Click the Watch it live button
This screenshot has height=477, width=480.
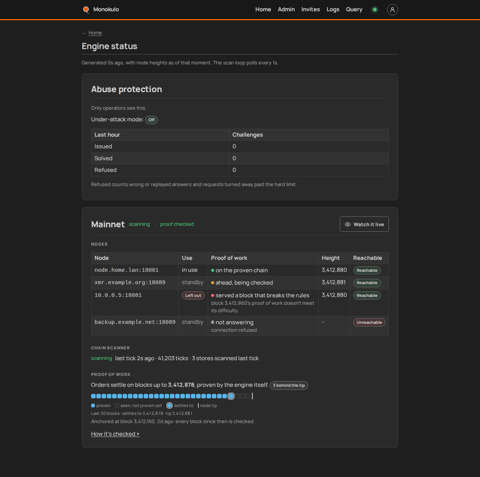(364, 224)
